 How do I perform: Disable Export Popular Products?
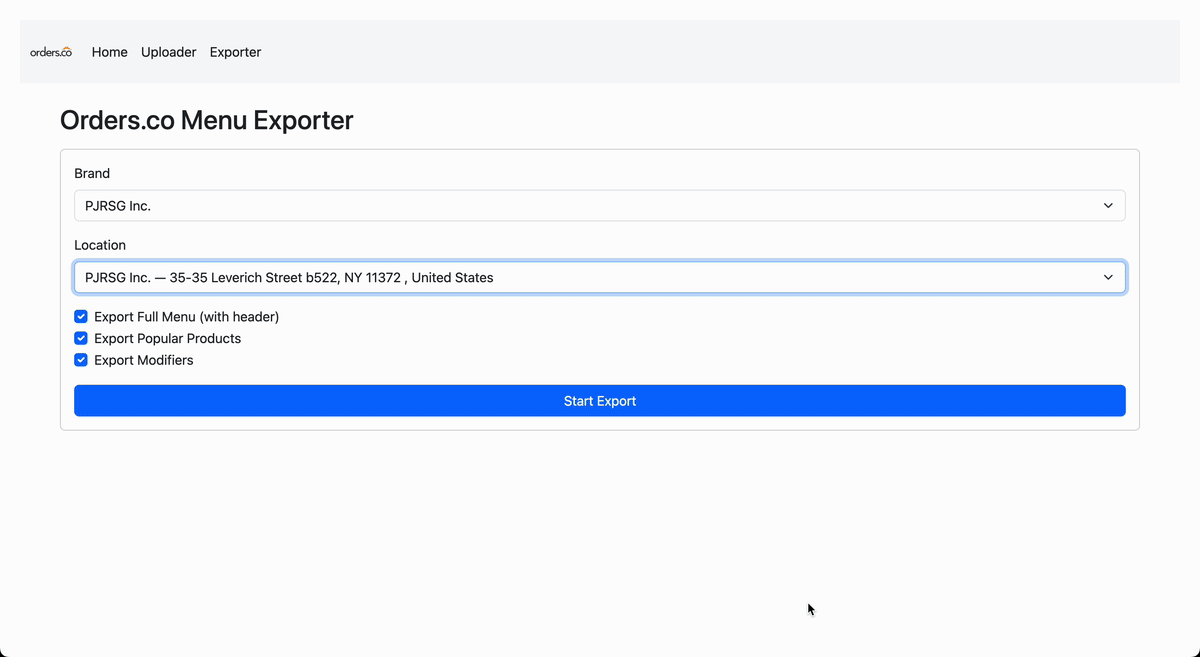click(80, 338)
